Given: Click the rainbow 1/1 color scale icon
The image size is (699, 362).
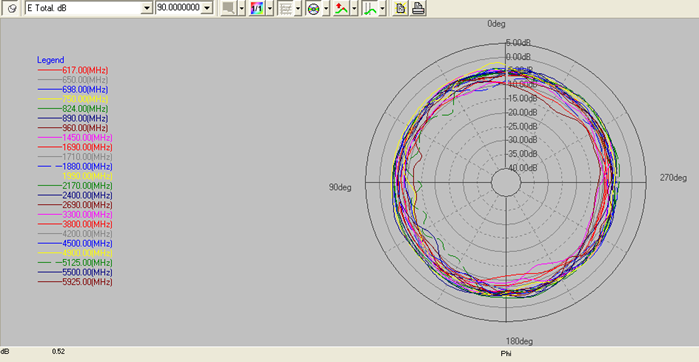Looking at the screenshot, I should [257, 8].
